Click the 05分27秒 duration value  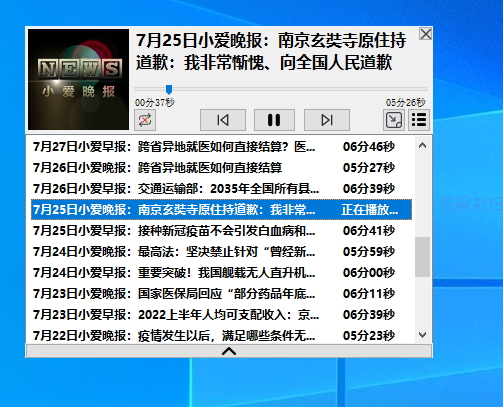coord(369,168)
